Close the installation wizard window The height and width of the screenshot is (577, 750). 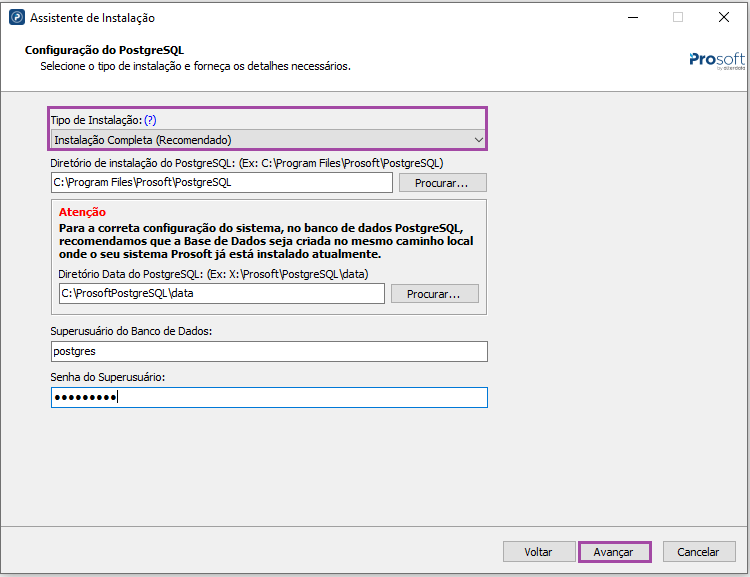723,18
